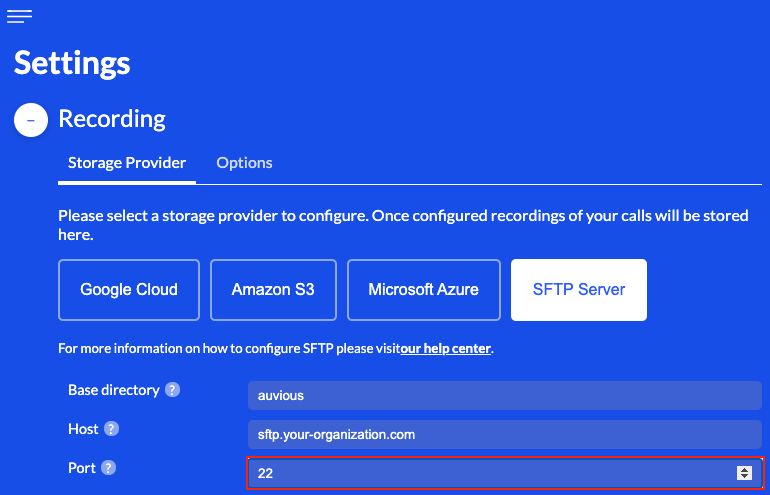Screen dimensions: 770x495
Task: Click the Base directory label
Action: coord(113,390)
